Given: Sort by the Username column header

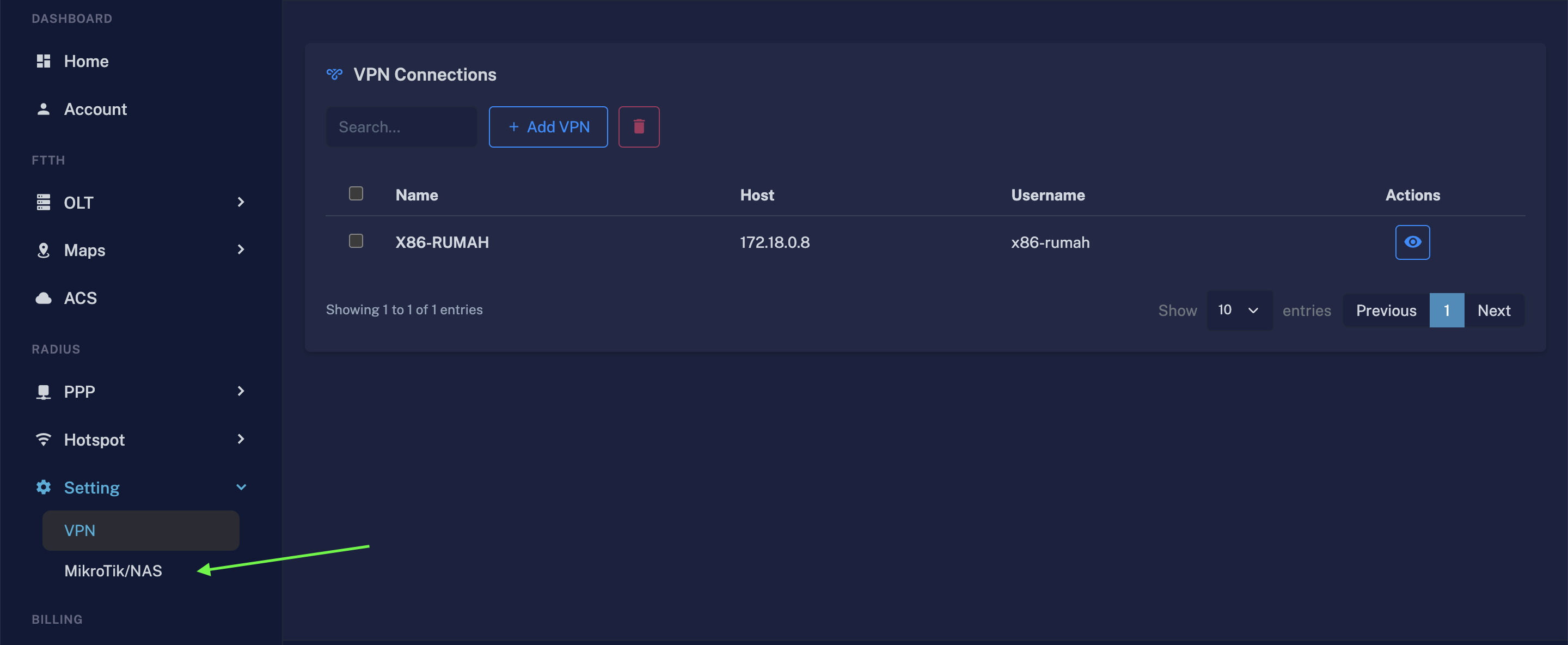Looking at the screenshot, I should [x=1048, y=195].
